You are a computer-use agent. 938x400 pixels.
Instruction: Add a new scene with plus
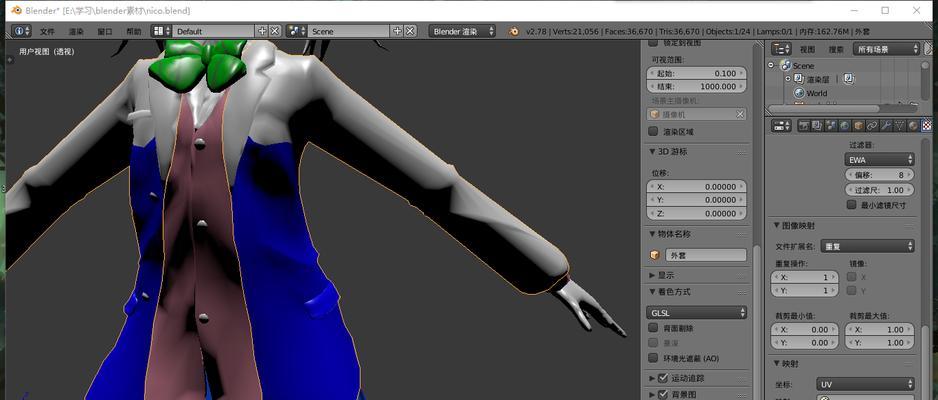pyautogui.click(x=397, y=31)
